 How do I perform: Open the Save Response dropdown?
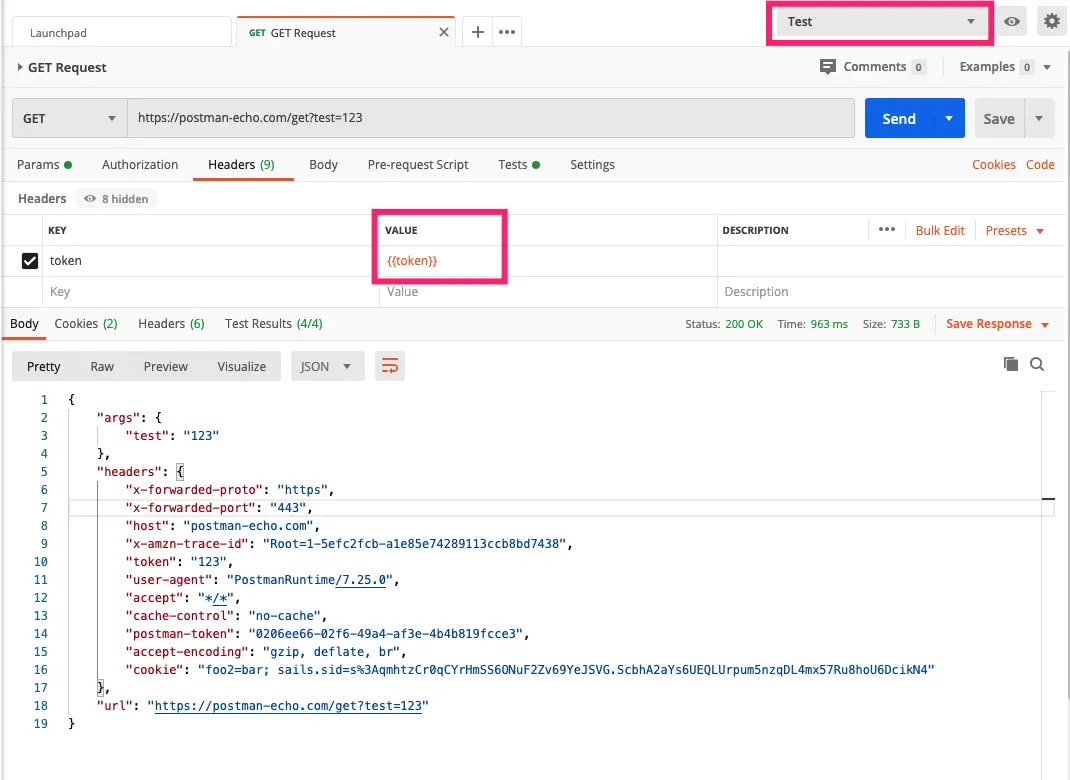tap(997, 324)
